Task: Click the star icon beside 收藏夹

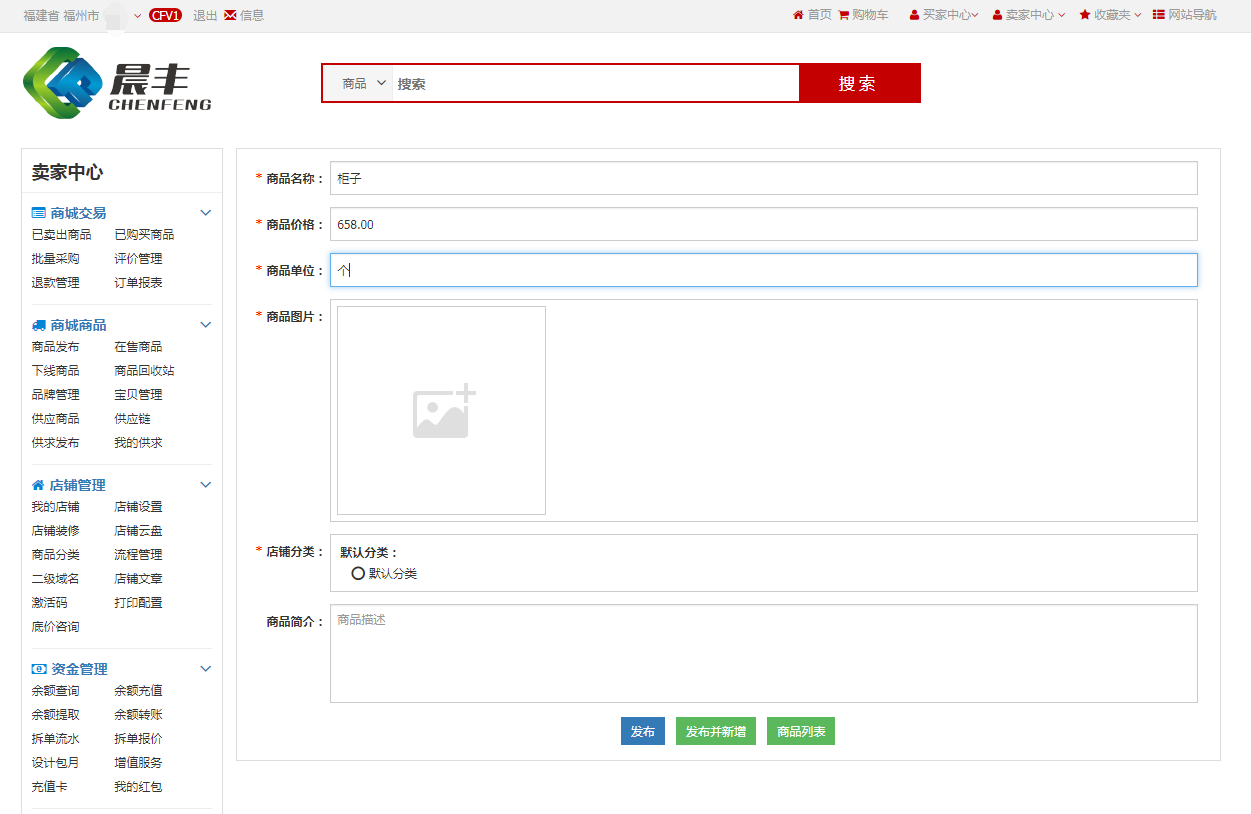Action: tap(1085, 15)
